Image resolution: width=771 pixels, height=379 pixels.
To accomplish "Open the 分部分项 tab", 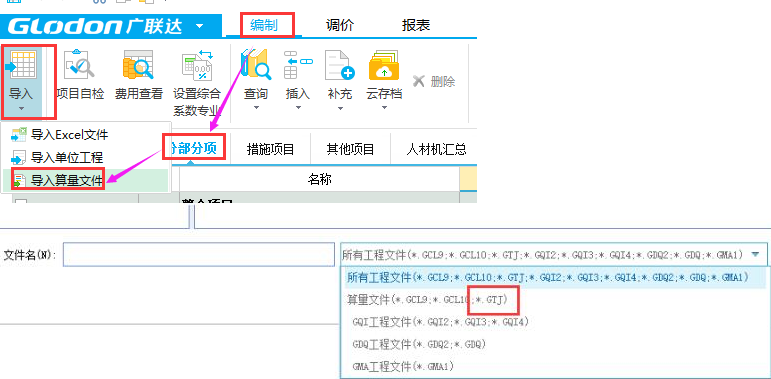I will tap(195, 147).
